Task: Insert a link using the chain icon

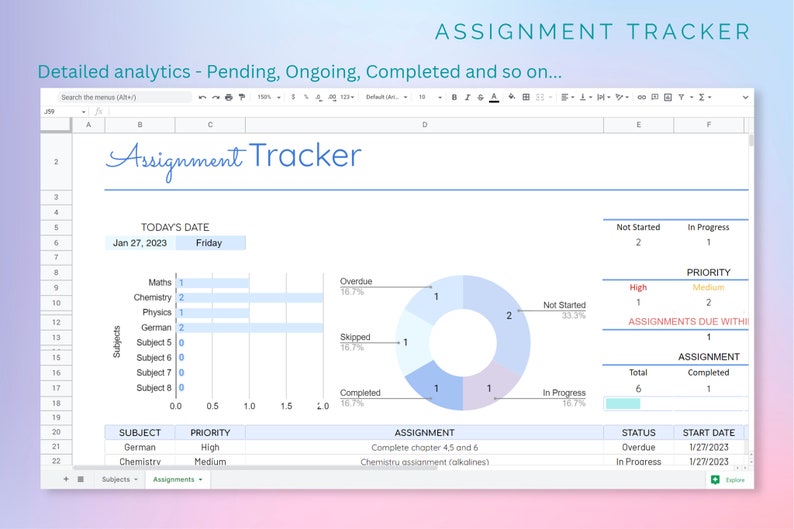Action: (642, 97)
